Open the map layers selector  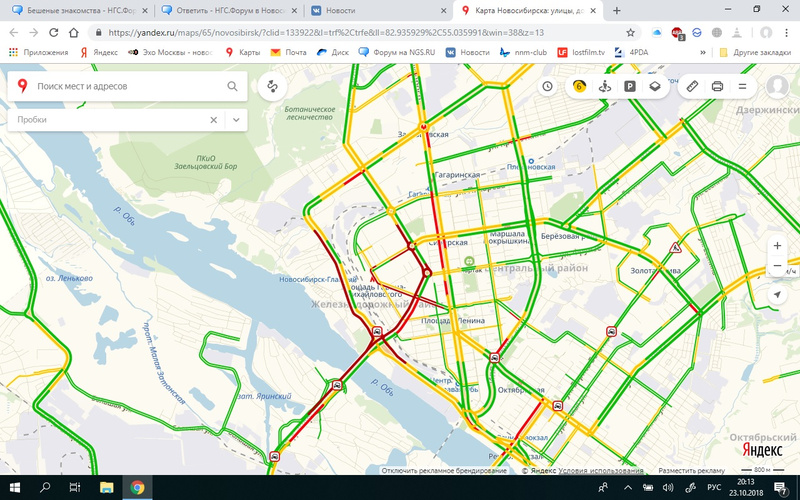click(x=655, y=86)
